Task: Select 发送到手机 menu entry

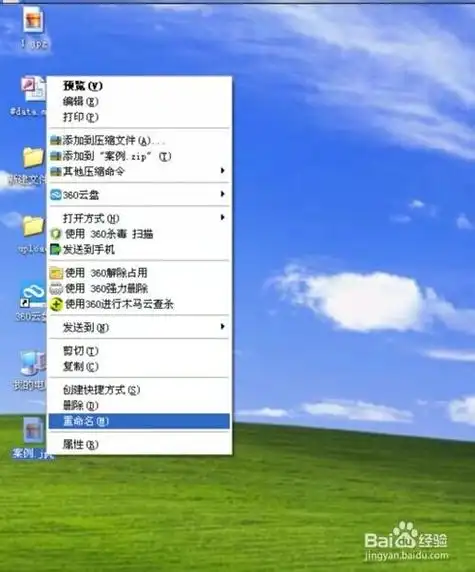Action: click(139, 250)
